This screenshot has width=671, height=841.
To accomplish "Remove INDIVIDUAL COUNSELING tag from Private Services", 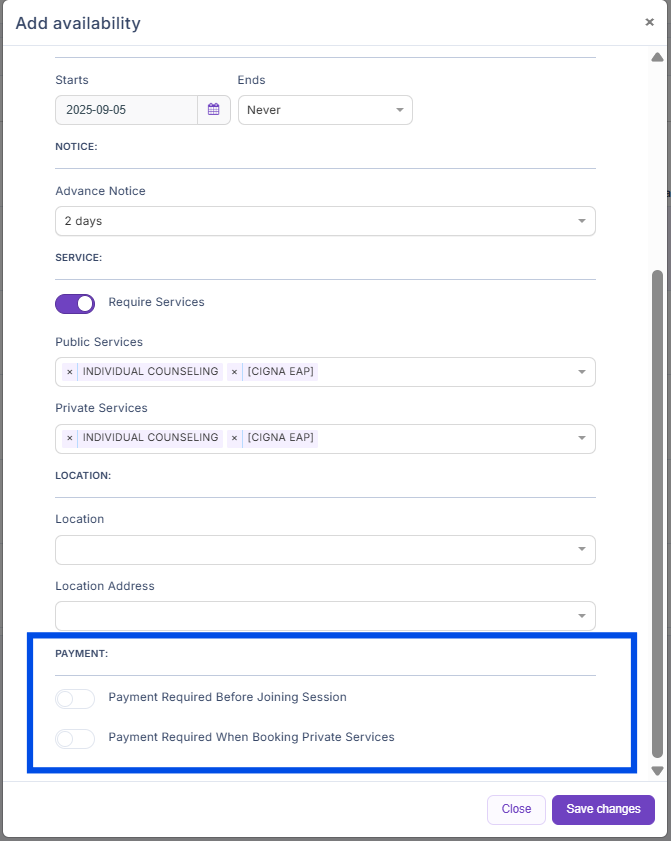I will [x=70, y=438].
